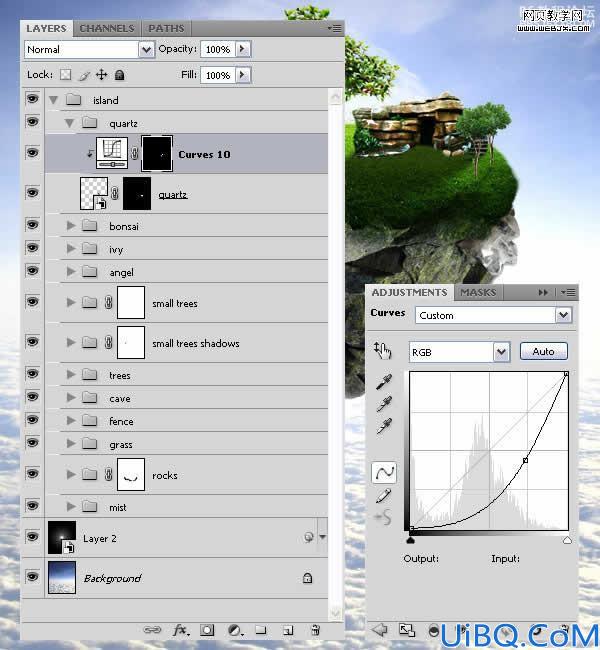Pick the black point eyedropper
The height and width of the screenshot is (650, 600).
[x=384, y=382]
